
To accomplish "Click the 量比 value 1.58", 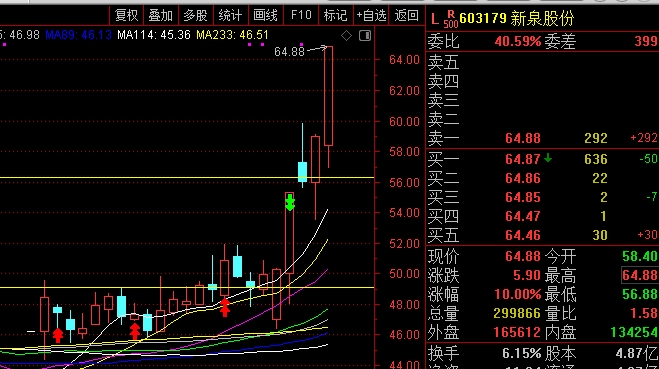I will coord(644,313).
